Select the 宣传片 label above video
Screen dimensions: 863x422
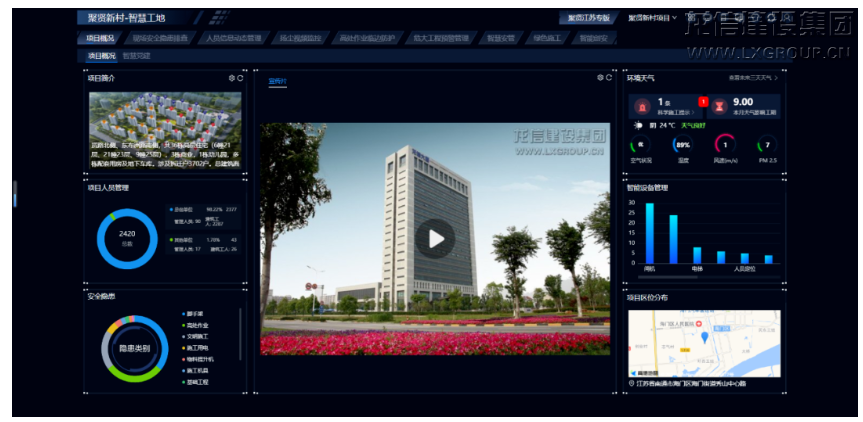pyautogui.click(x=277, y=80)
